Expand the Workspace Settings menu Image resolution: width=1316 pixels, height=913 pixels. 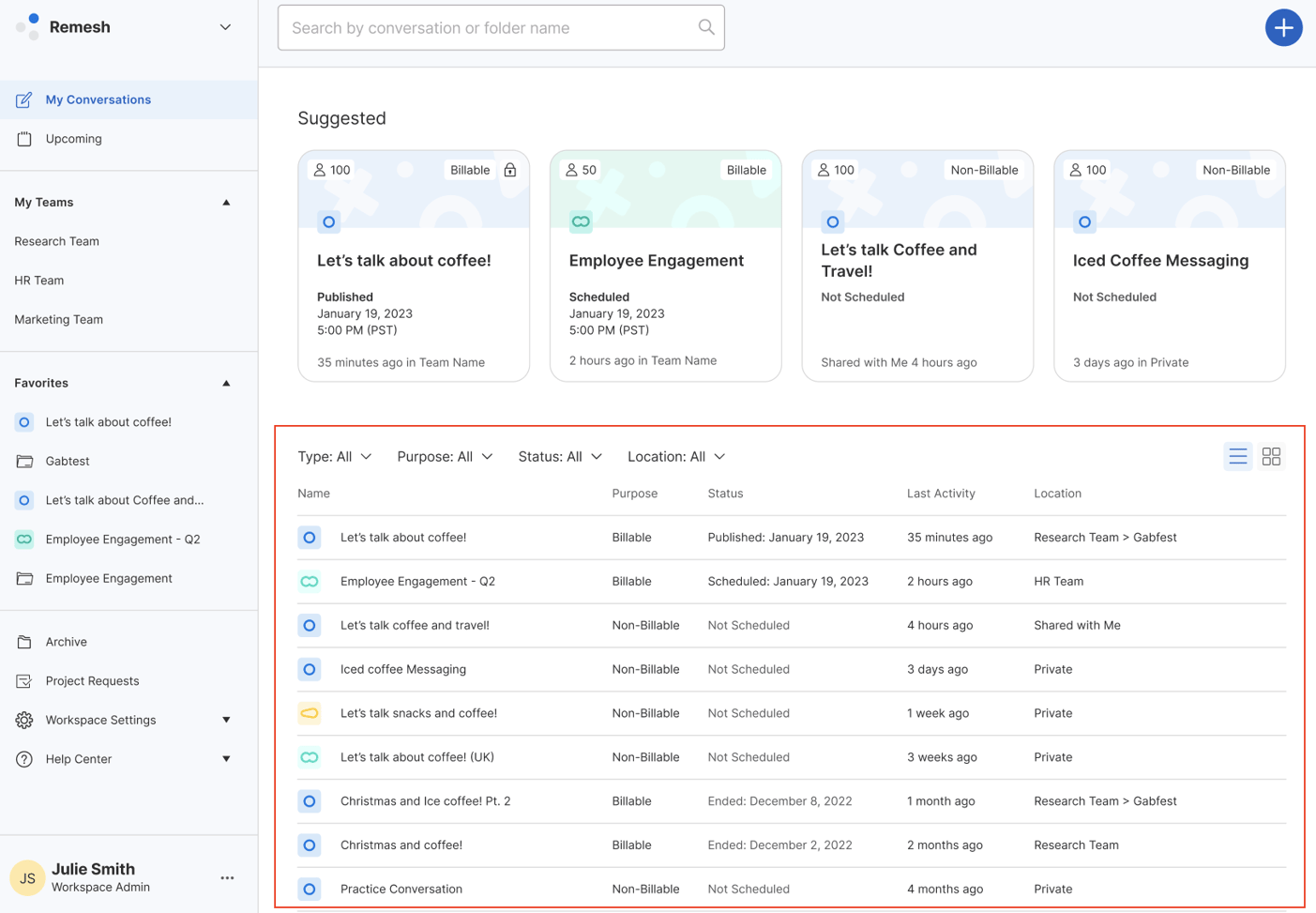click(x=226, y=720)
